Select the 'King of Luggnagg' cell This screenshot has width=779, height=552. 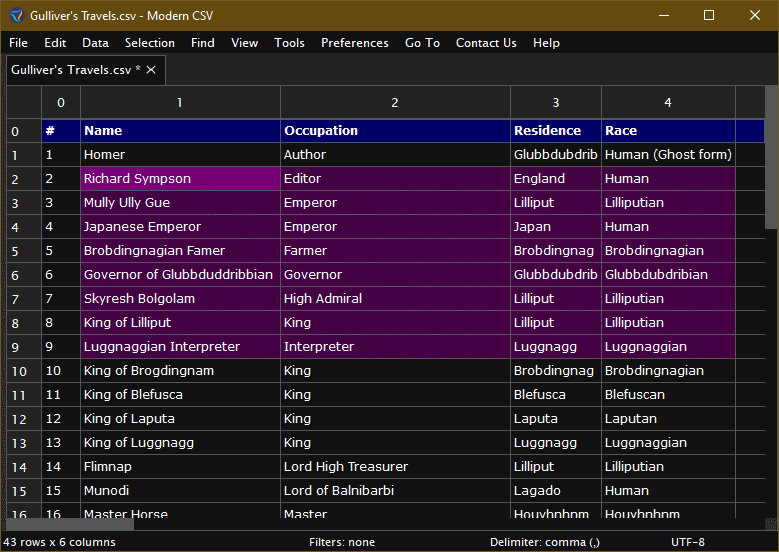coord(180,443)
